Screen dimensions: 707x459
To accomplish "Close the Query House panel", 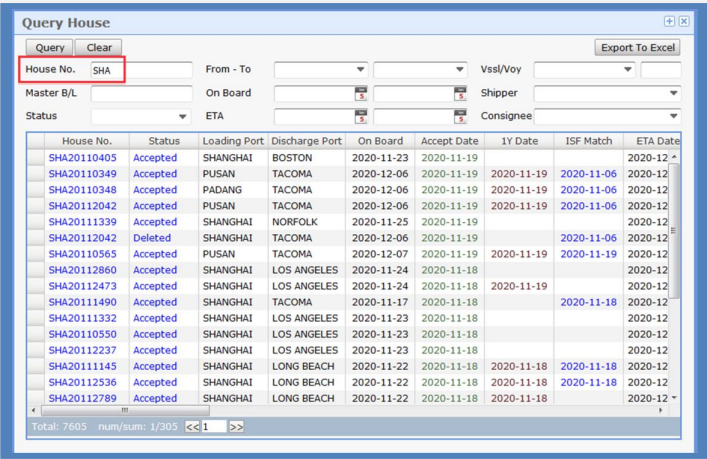I will (684, 21).
